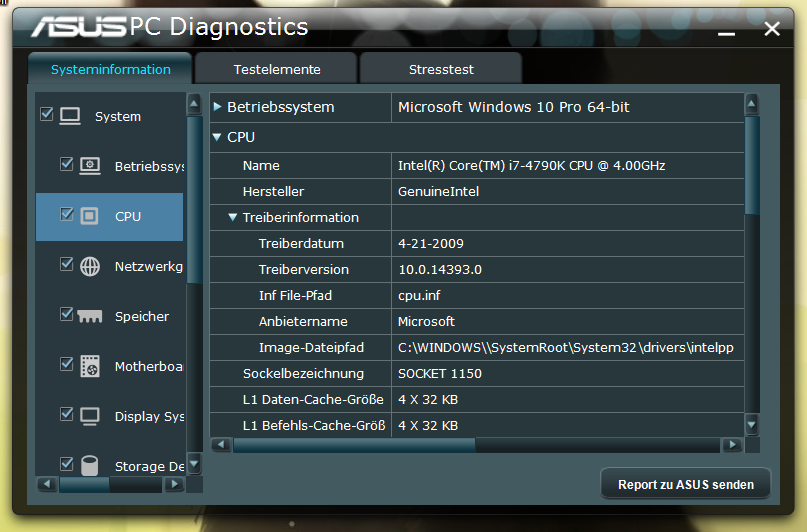Click details pane horizontal scroll left arrow
807x532 pixels.
(221, 445)
